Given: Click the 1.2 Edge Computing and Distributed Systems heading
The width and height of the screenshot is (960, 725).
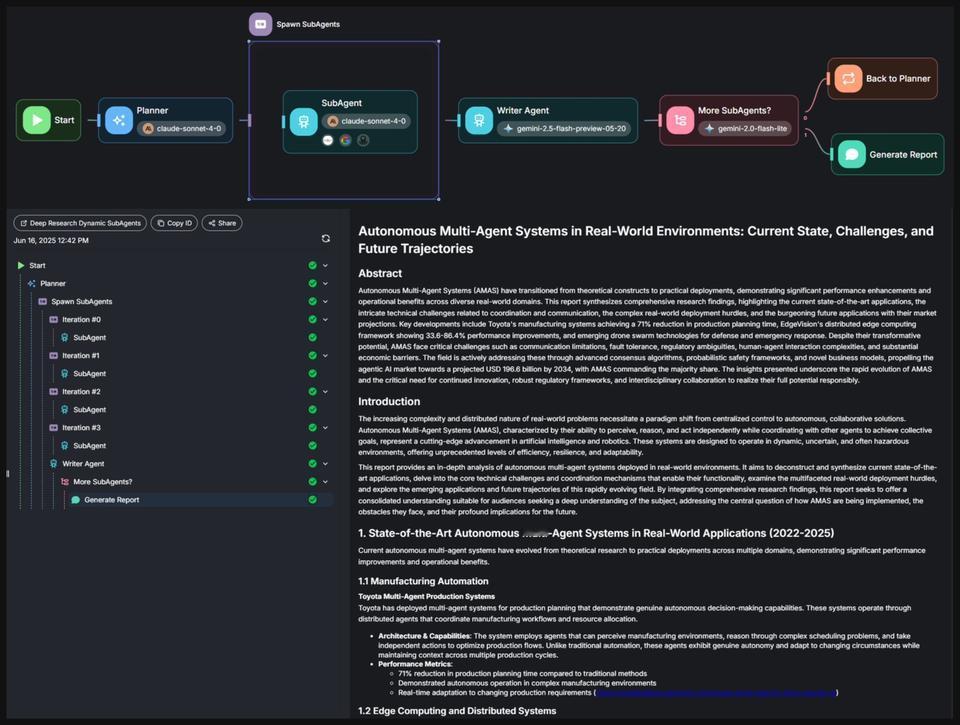Looking at the screenshot, I should 457,711.
